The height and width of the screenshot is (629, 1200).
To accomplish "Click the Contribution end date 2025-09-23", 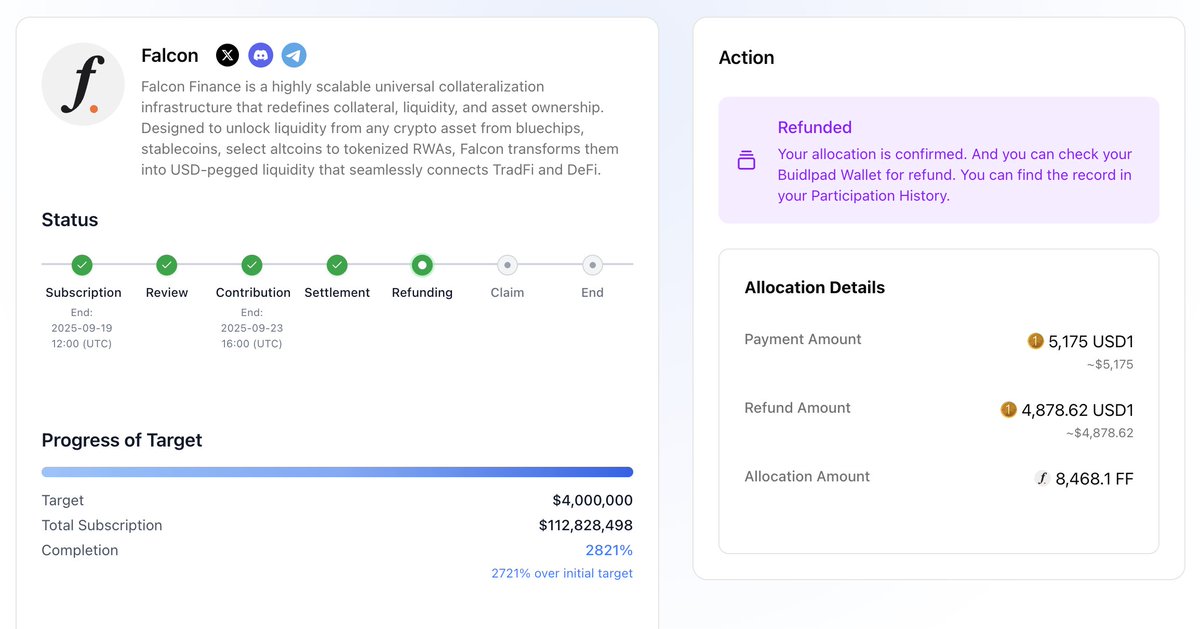I will [x=252, y=328].
